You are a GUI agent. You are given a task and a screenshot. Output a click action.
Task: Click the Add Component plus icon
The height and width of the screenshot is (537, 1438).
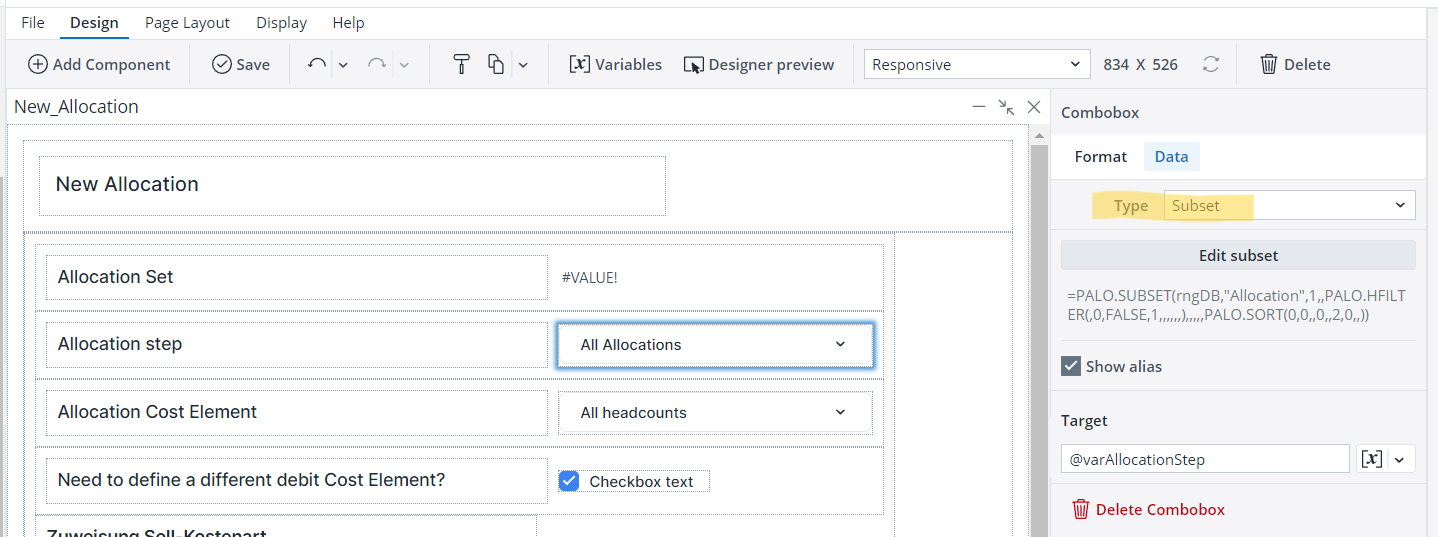click(38, 64)
